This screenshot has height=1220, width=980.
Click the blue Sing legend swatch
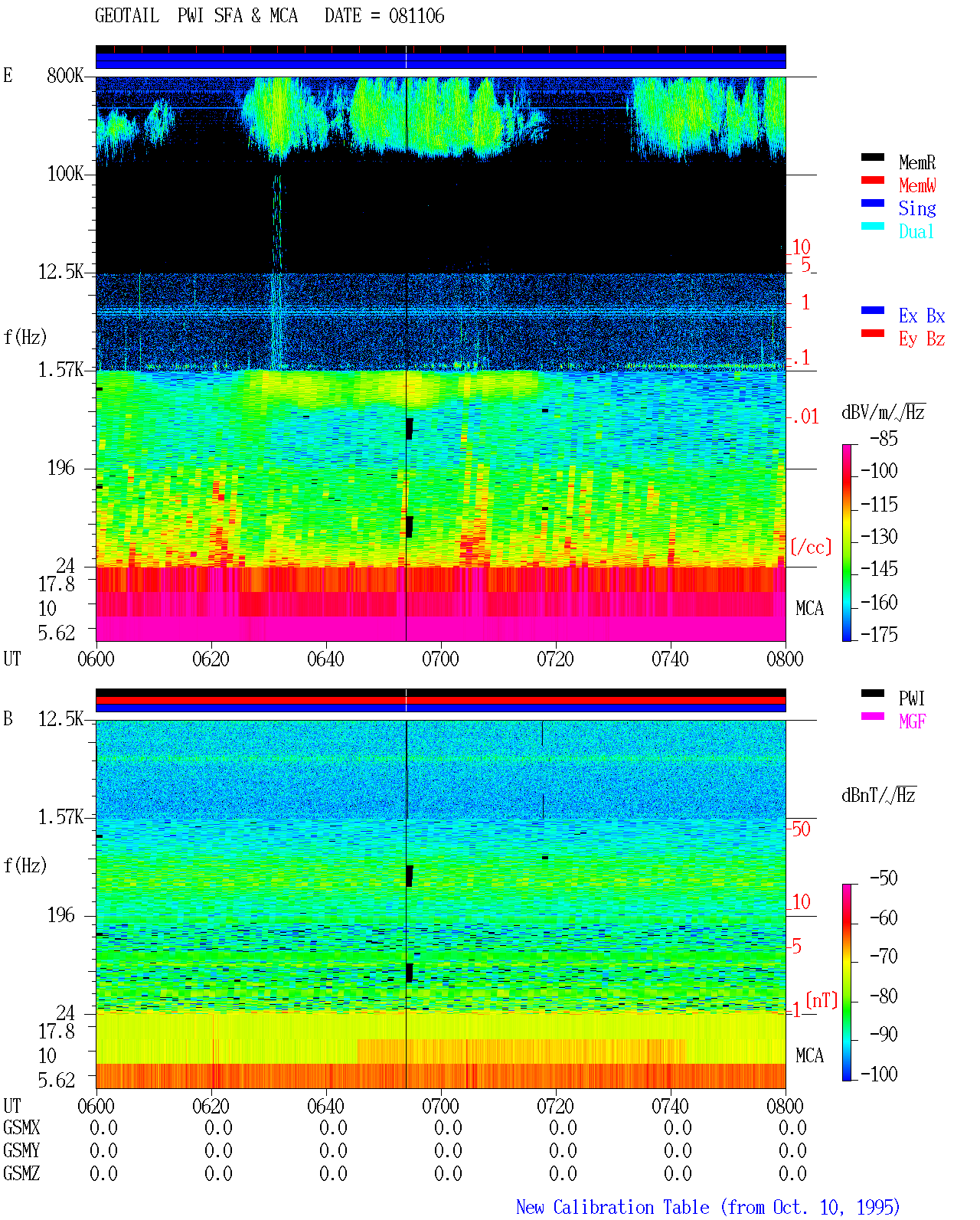[x=872, y=203]
